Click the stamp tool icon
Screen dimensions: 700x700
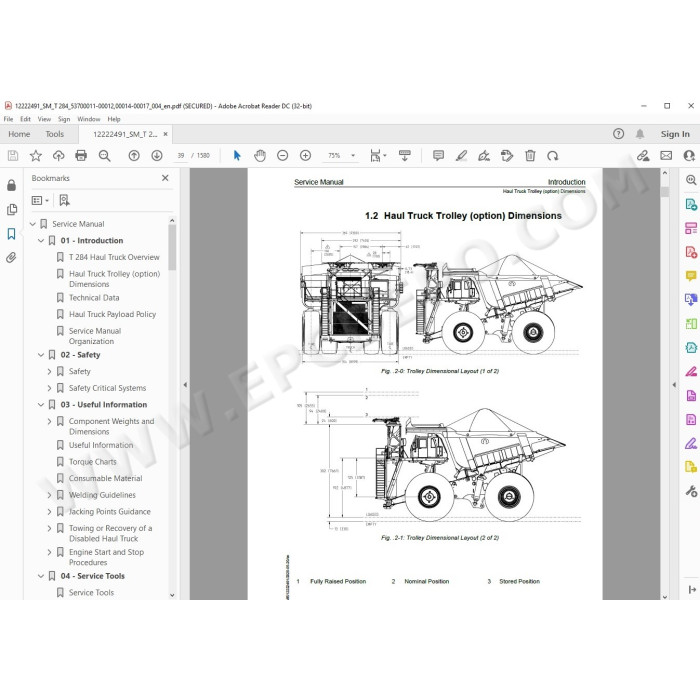[x=507, y=155]
